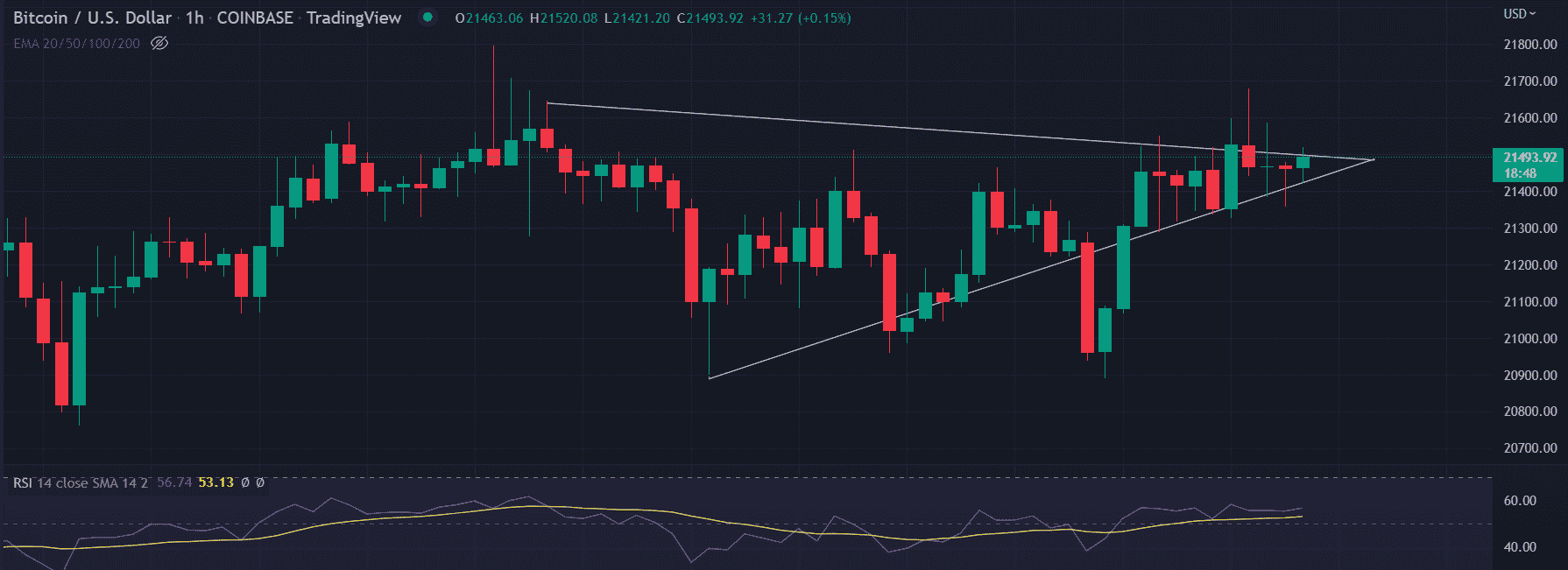This screenshot has width=1568, height=570.
Task: Click the Bitcoin / U.S. Dollar symbol title
Action: [x=92, y=18]
